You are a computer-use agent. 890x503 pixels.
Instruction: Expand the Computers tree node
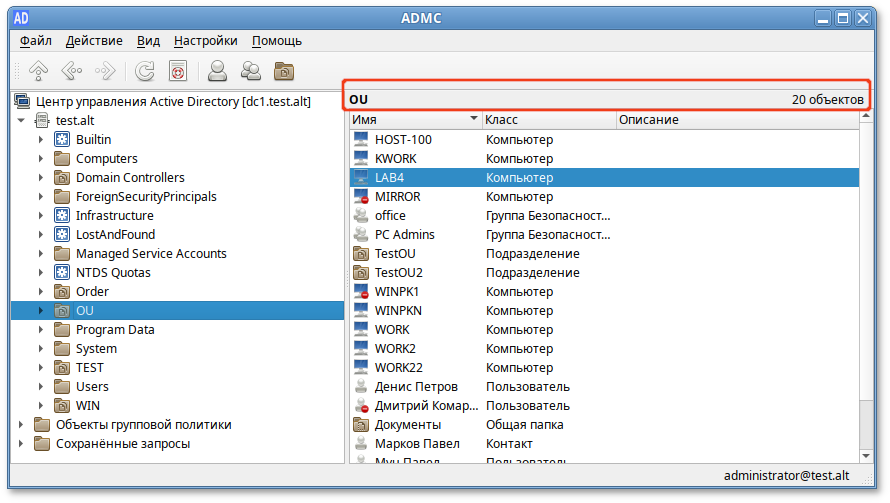tap(41, 159)
